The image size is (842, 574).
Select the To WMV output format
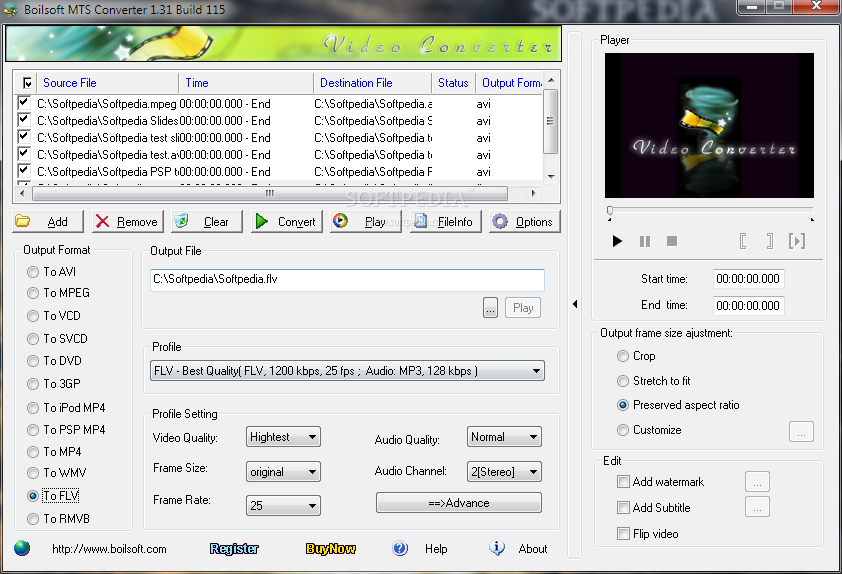pos(33,473)
